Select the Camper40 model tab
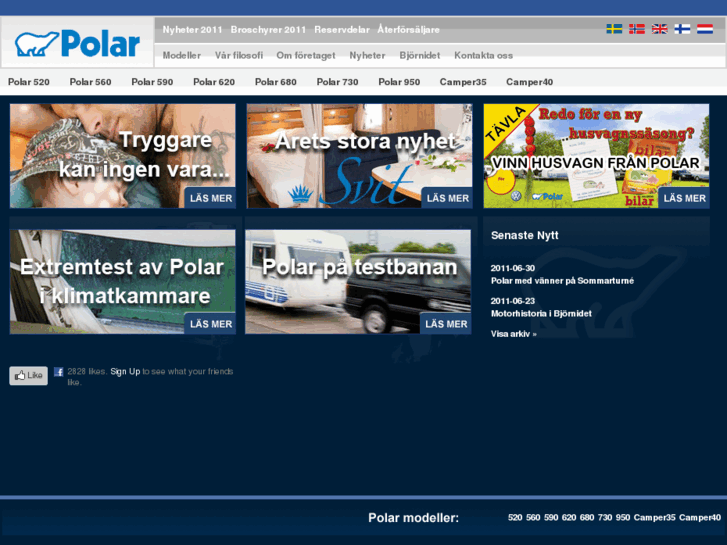 (x=529, y=82)
